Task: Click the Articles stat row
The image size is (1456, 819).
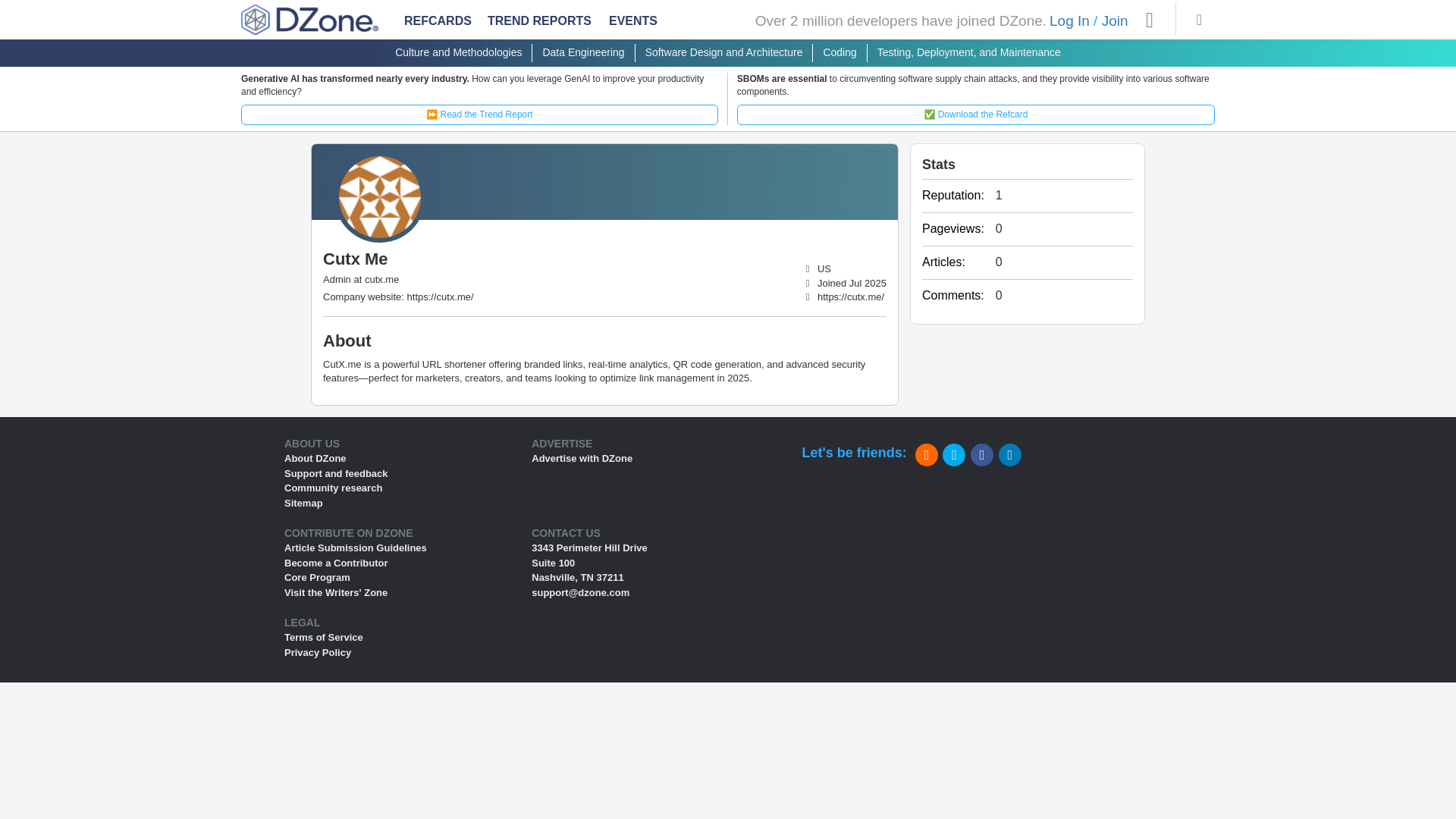Action: point(1028,262)
